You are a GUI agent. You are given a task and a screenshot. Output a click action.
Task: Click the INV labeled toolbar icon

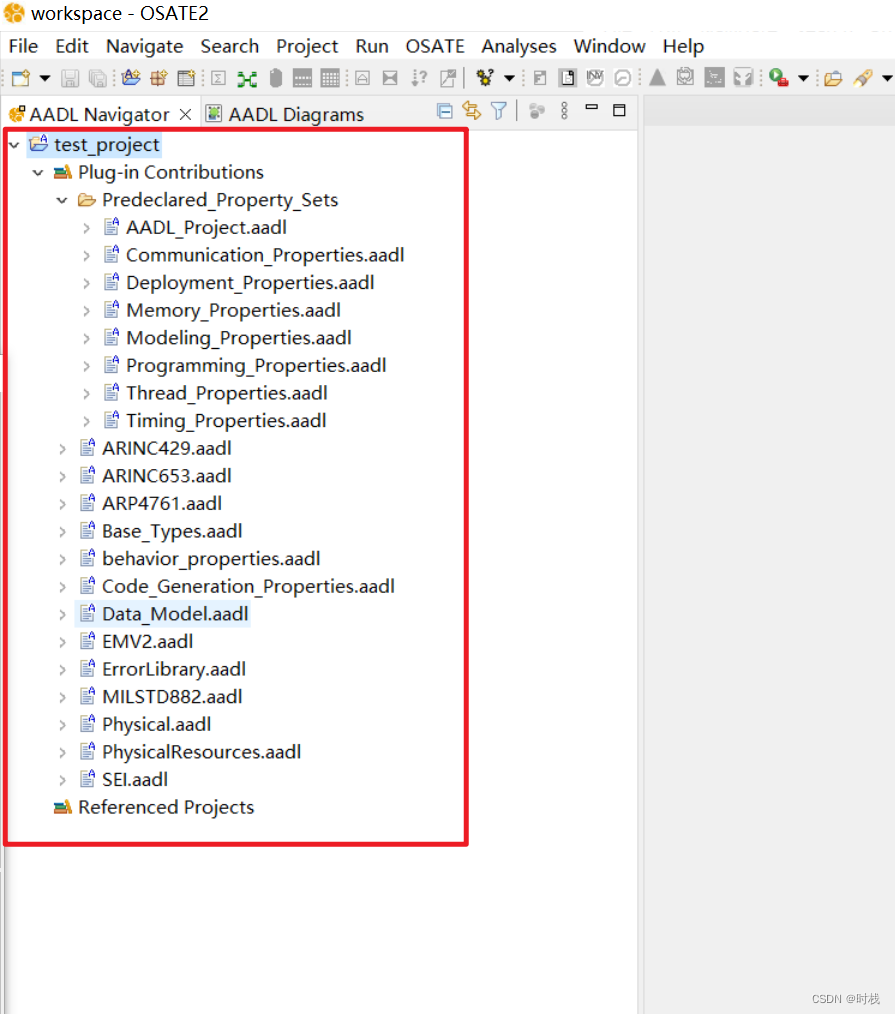(x=595, y=78)
